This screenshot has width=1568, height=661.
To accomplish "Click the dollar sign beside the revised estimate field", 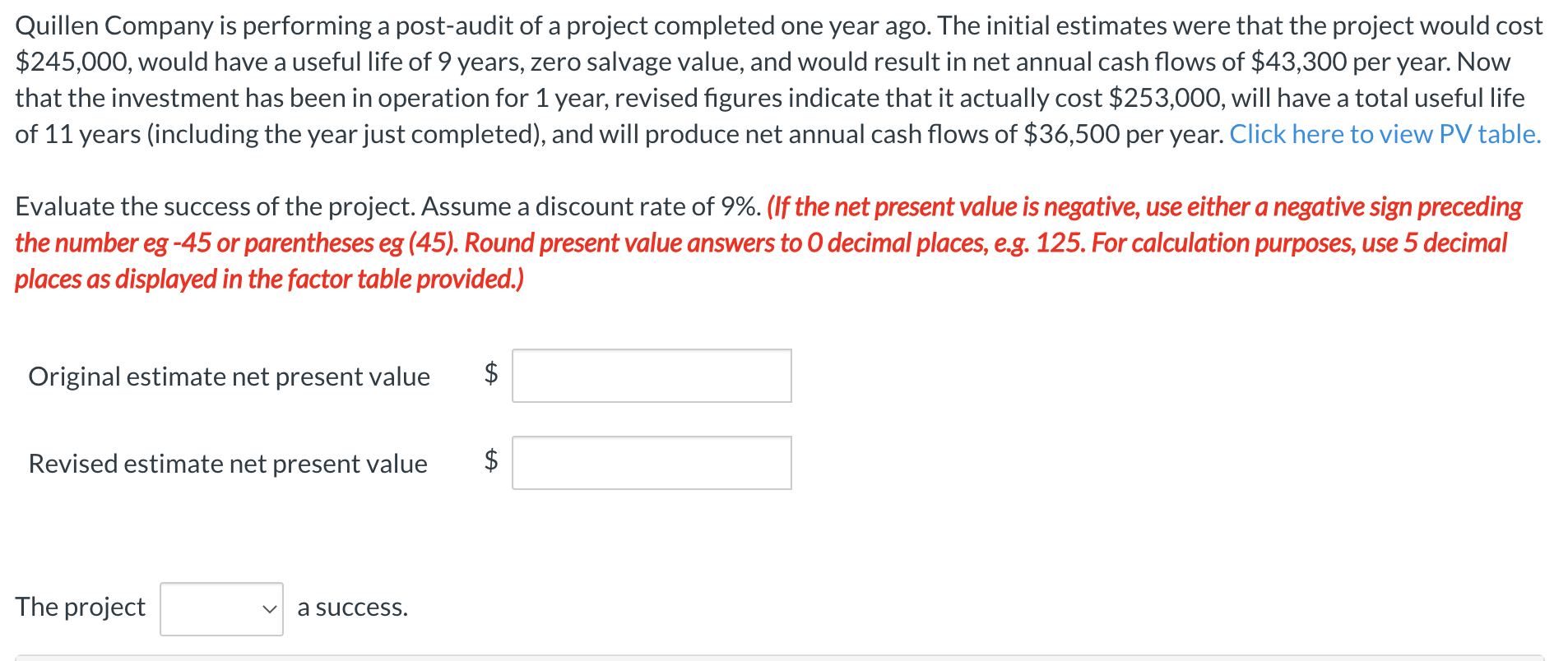I will (x=491, y=460).
